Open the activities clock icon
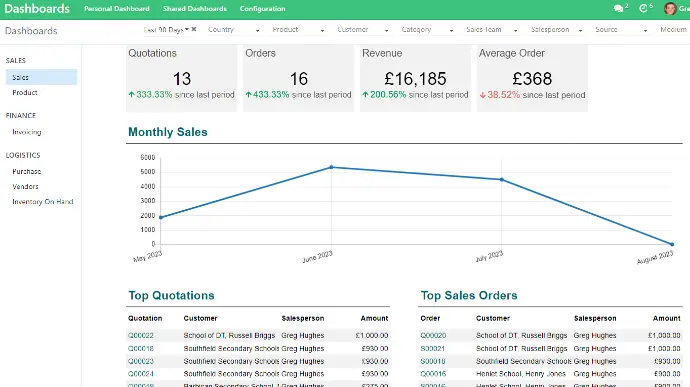This screenshot has width=690, height=387. (x=643, y=8)
